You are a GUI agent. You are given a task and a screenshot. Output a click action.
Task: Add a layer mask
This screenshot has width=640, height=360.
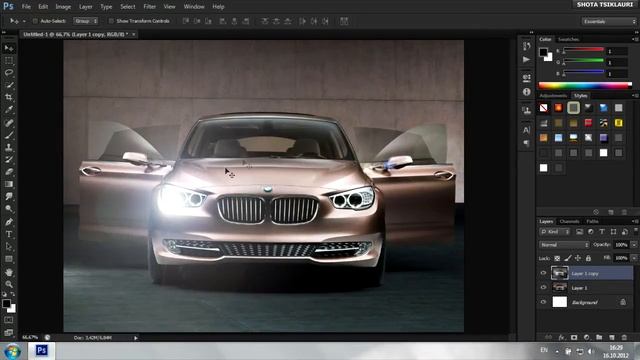[x=574, y=338]
